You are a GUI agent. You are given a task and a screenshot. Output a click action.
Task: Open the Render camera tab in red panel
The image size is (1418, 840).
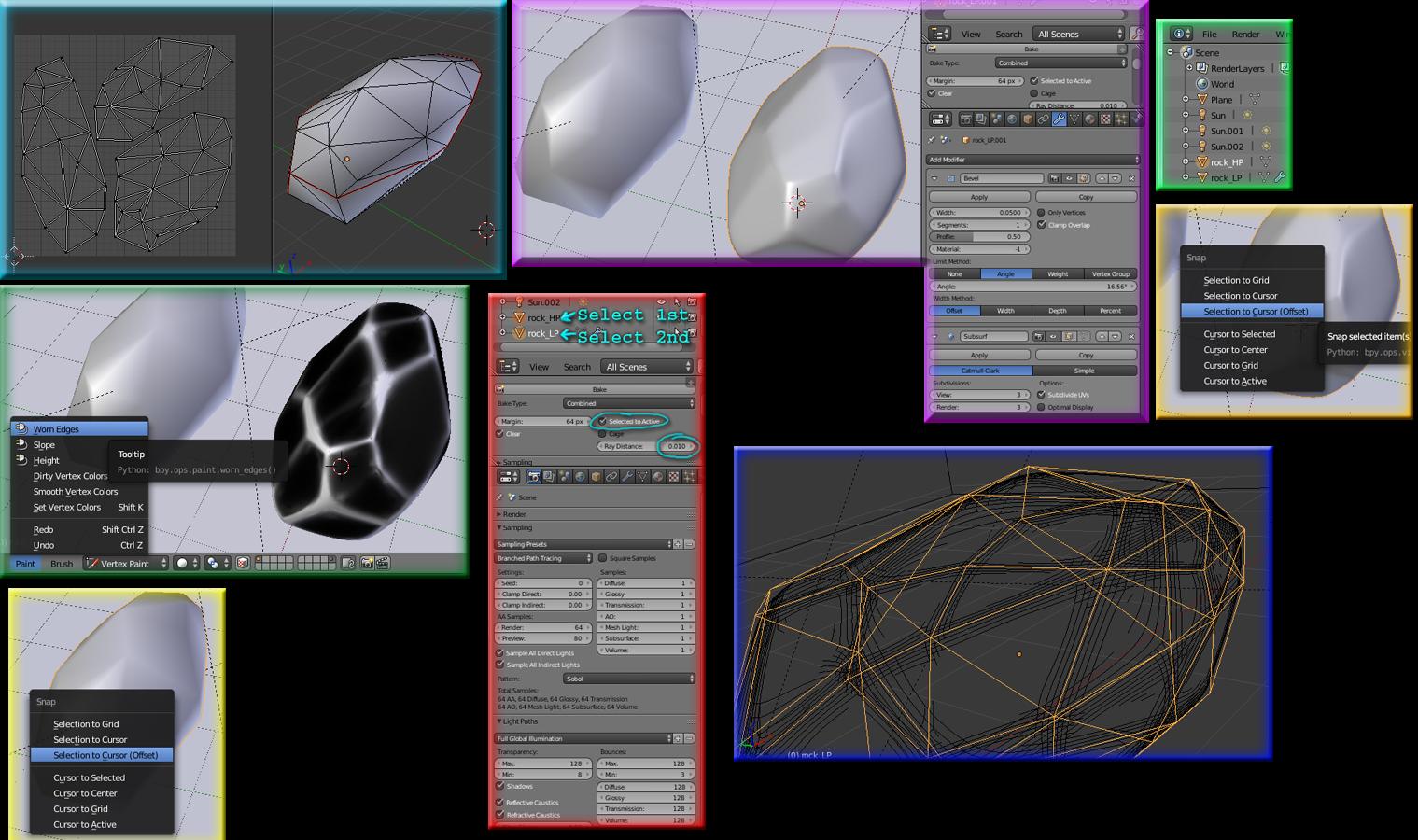coord(534,476)
